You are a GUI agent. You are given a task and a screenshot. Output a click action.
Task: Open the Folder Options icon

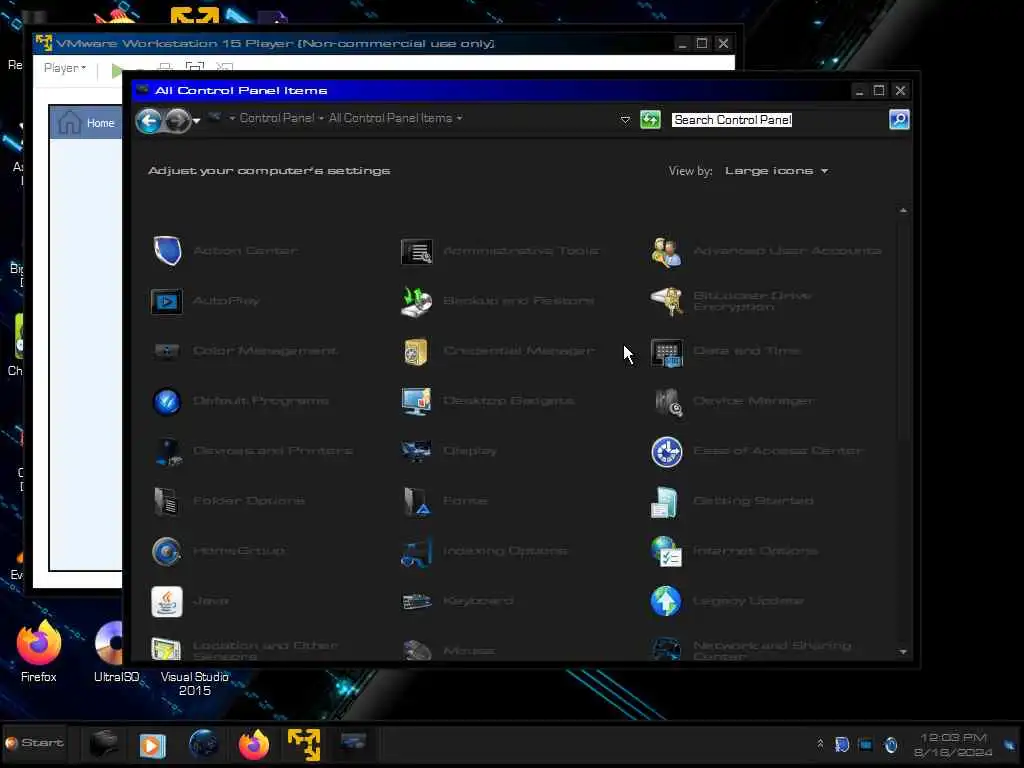tap(167, 502)
